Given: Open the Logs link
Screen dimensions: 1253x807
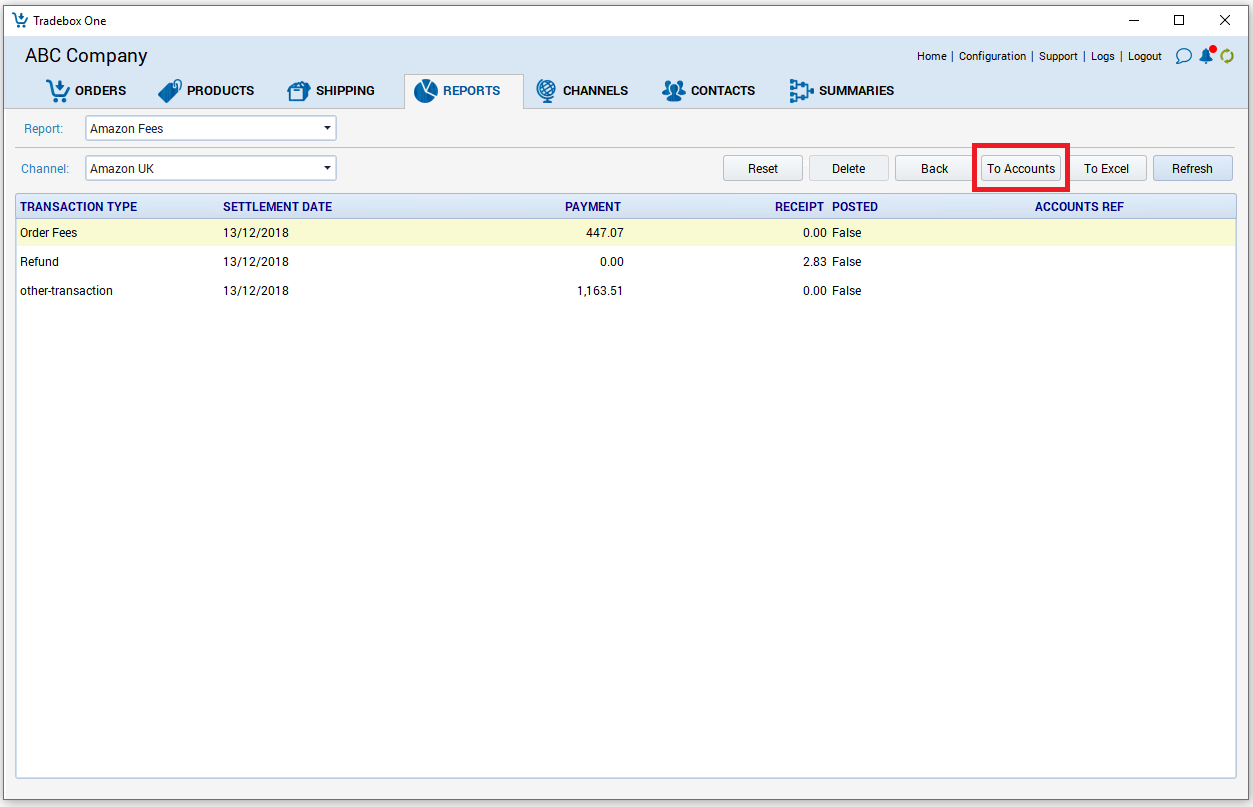Looking at the screenshot, I should click(x=1103, y=56).
